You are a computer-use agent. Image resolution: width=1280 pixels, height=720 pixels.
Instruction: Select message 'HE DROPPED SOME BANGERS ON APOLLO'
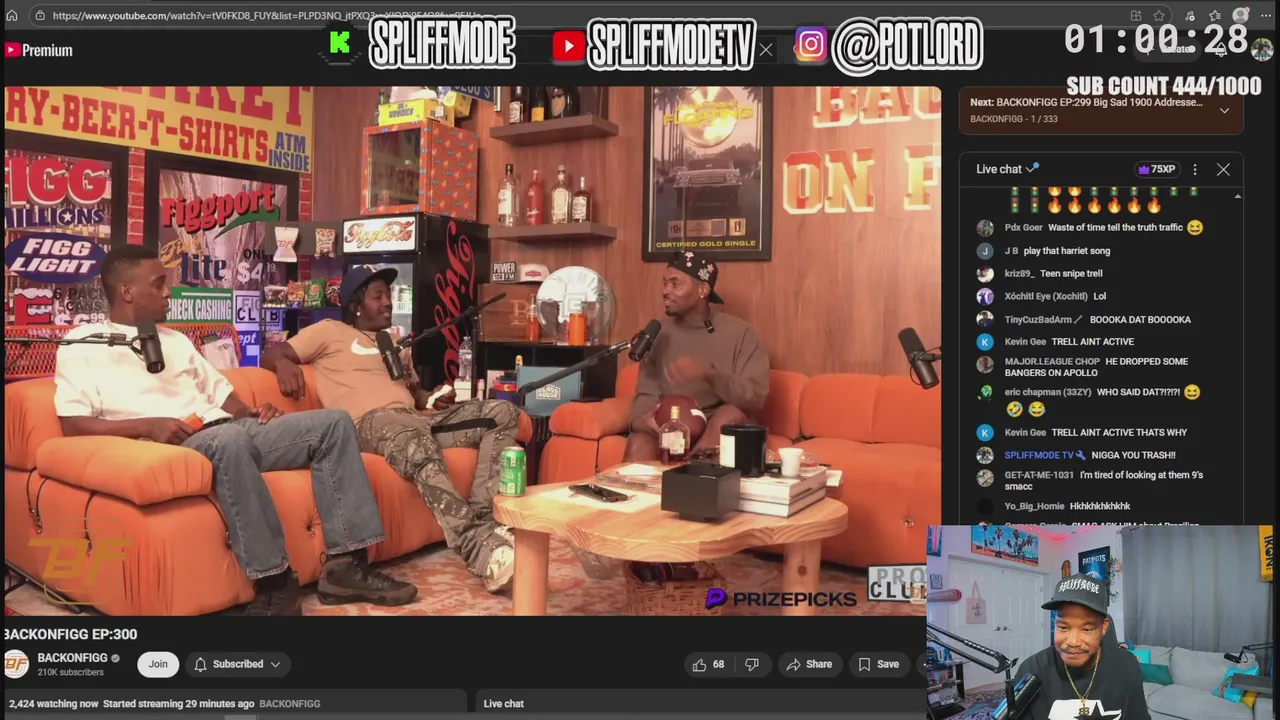coord(1097,367)
